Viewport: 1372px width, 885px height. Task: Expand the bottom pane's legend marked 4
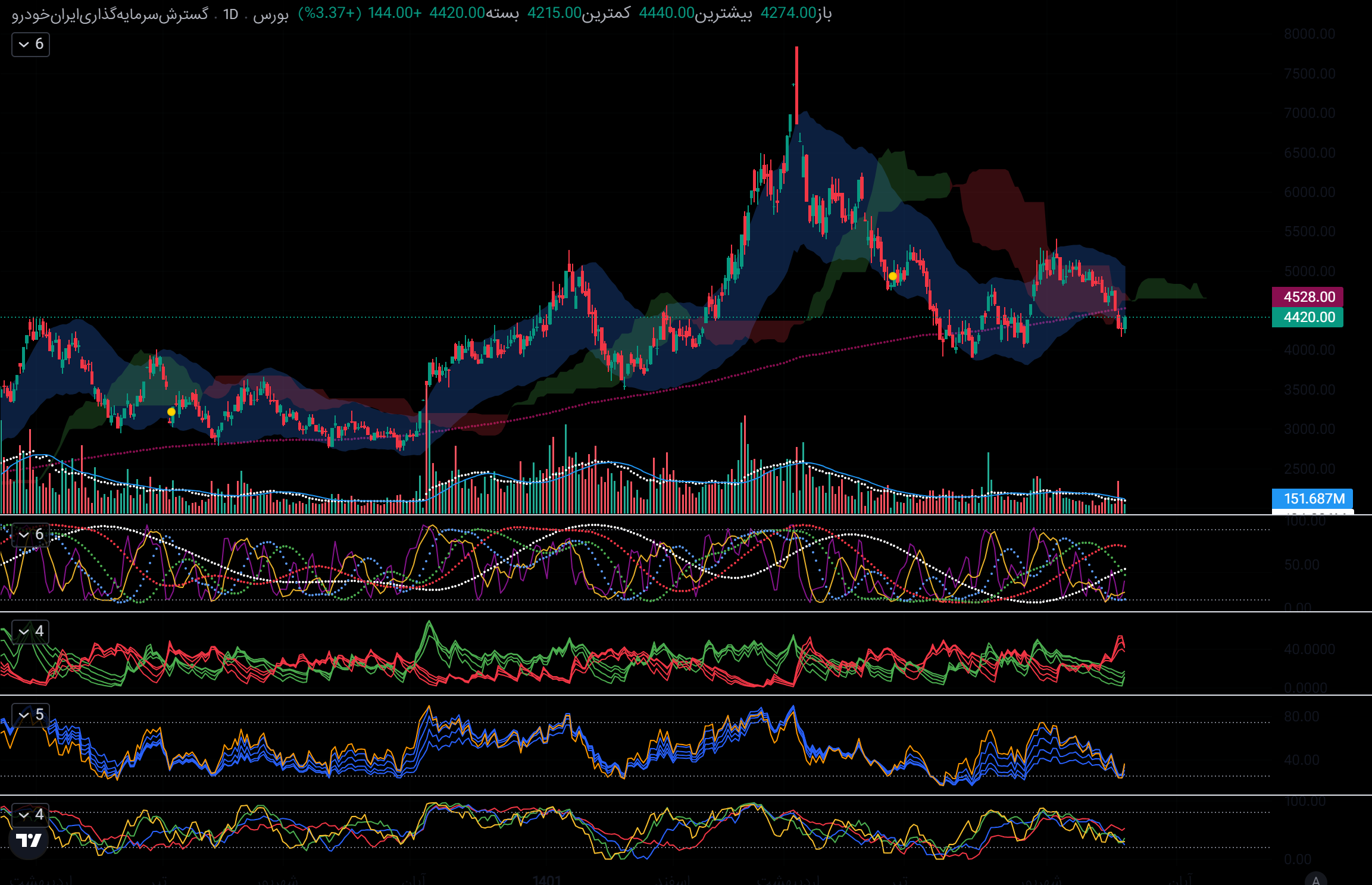point(30,815)
